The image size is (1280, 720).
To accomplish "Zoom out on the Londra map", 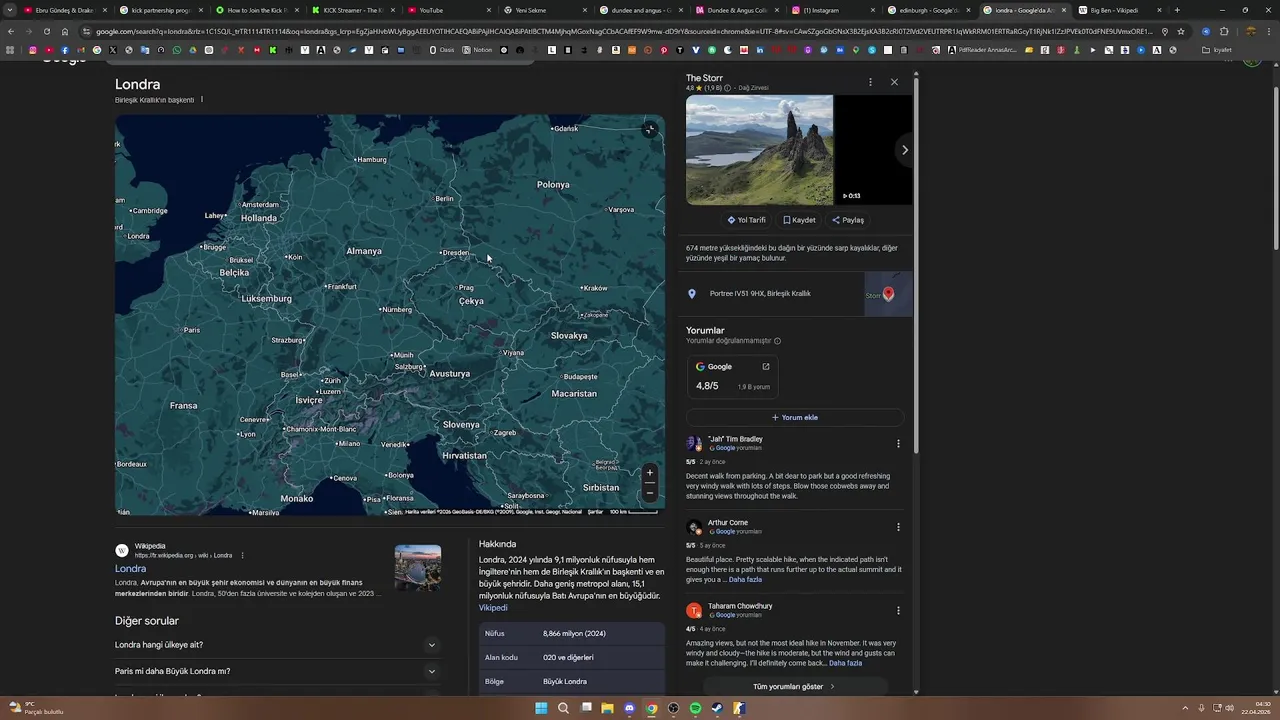I will (x=649, y=491).
